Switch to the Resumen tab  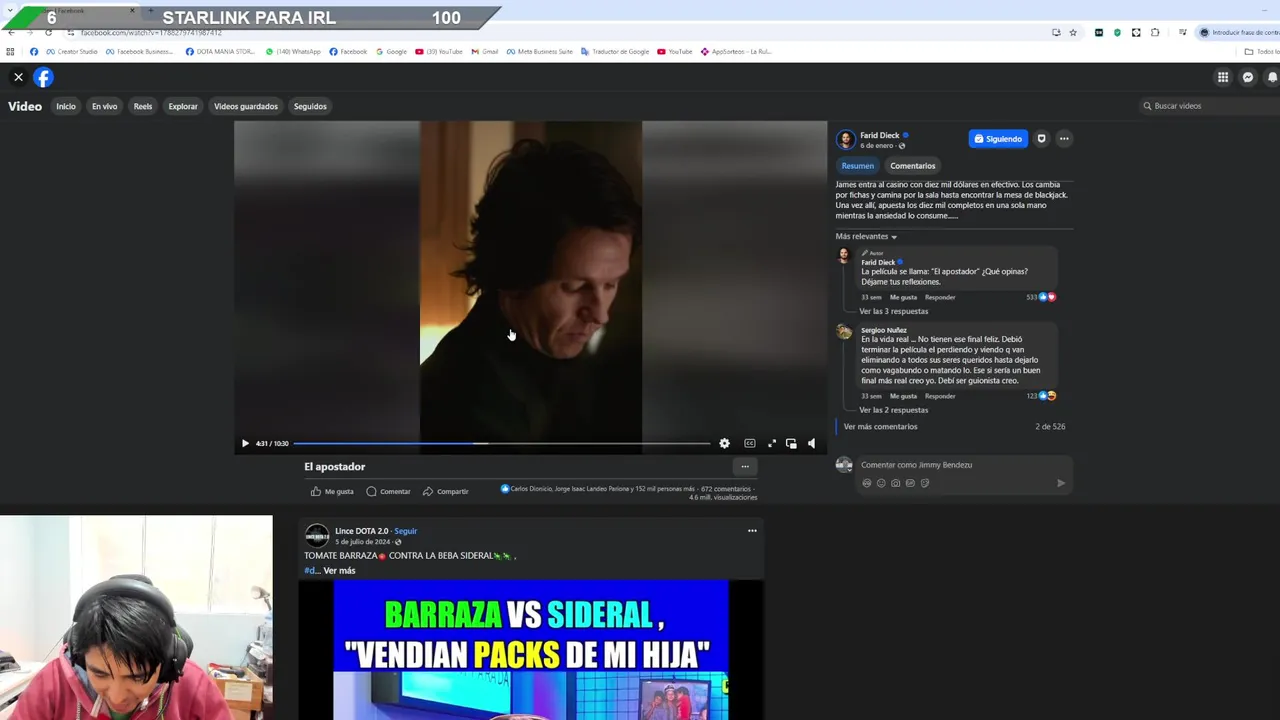pyautogui.click(x=857, y=166)
